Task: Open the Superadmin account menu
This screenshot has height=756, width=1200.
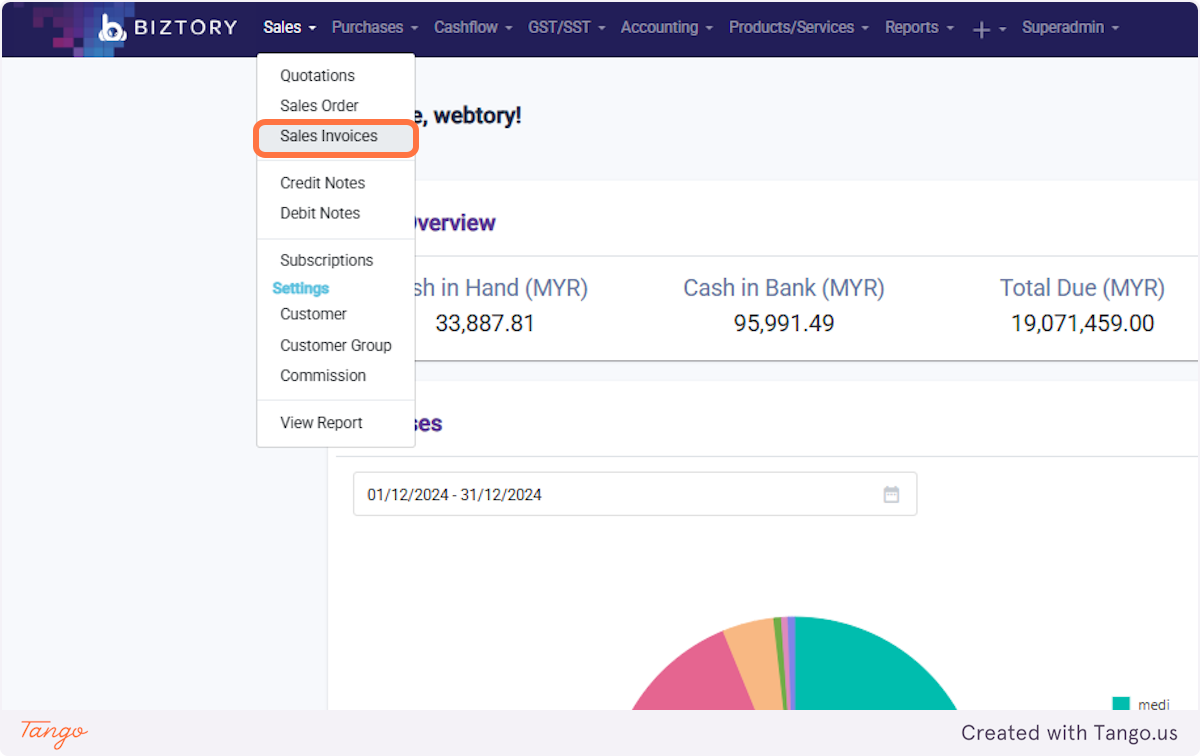Action: click(x=1070, y=27)
